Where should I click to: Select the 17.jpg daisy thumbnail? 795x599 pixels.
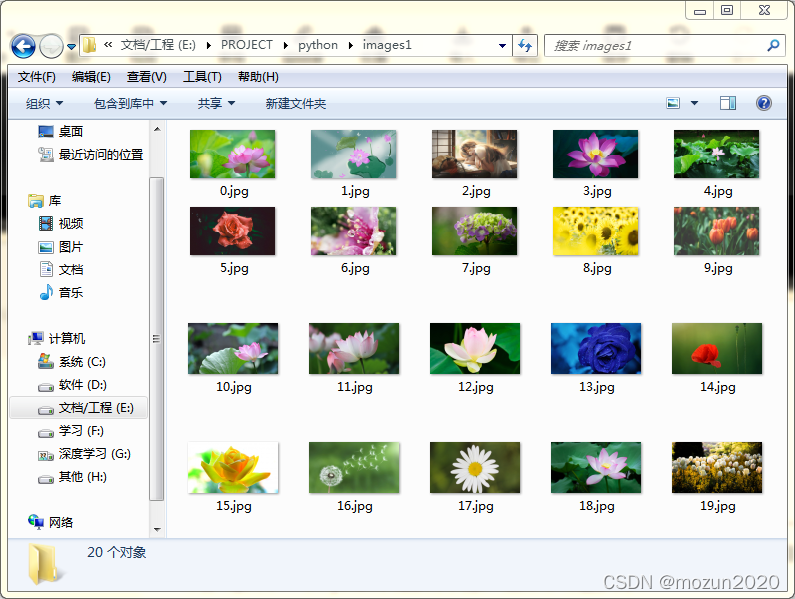point(475,467)
